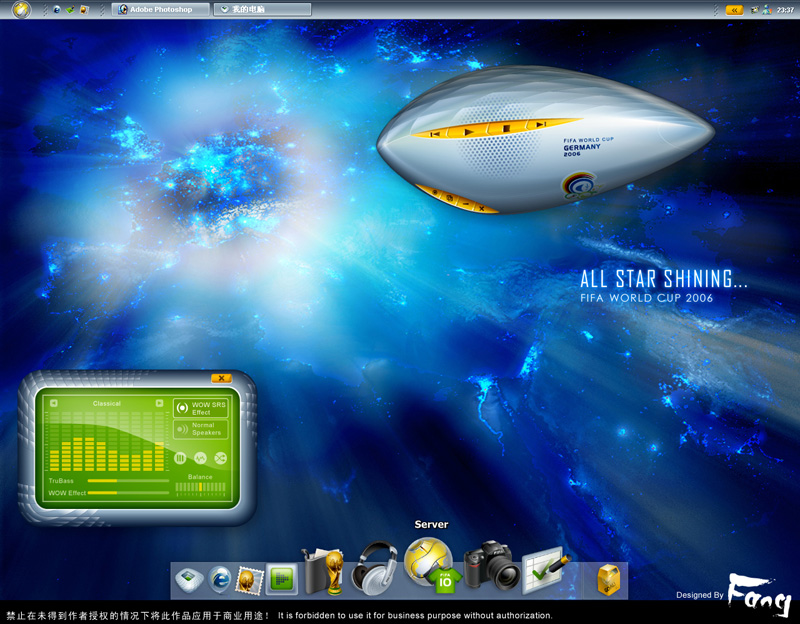Open the camera dock icon
The width and height of the screenshot is (800, 624).
[x=491, y=565]
